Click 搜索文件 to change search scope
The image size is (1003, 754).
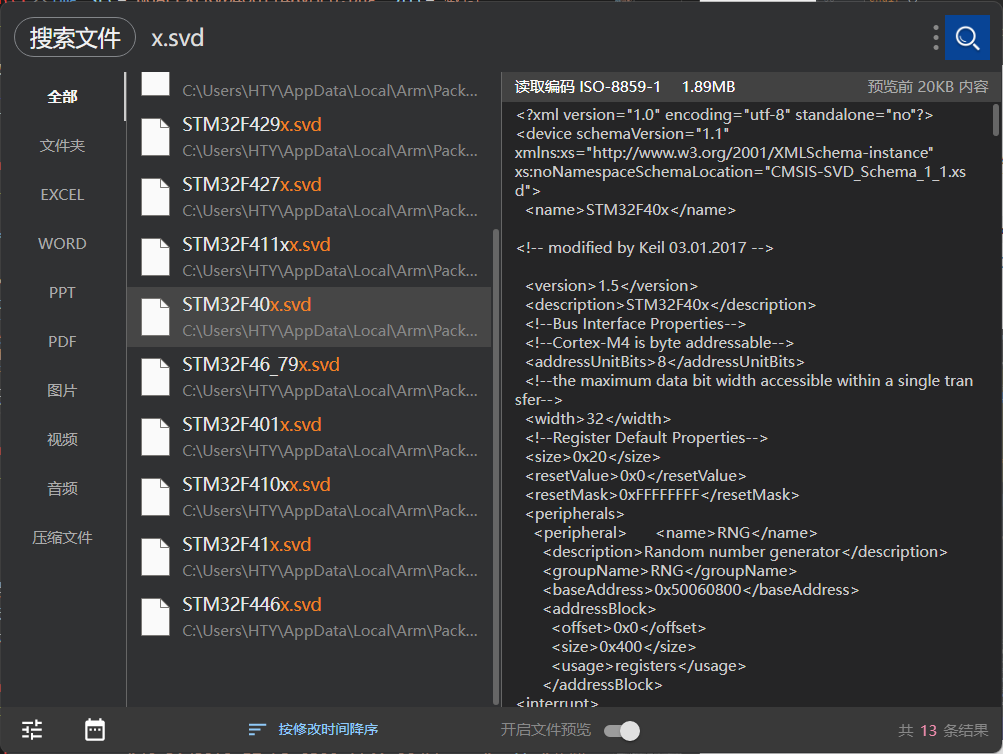[74, 38]
